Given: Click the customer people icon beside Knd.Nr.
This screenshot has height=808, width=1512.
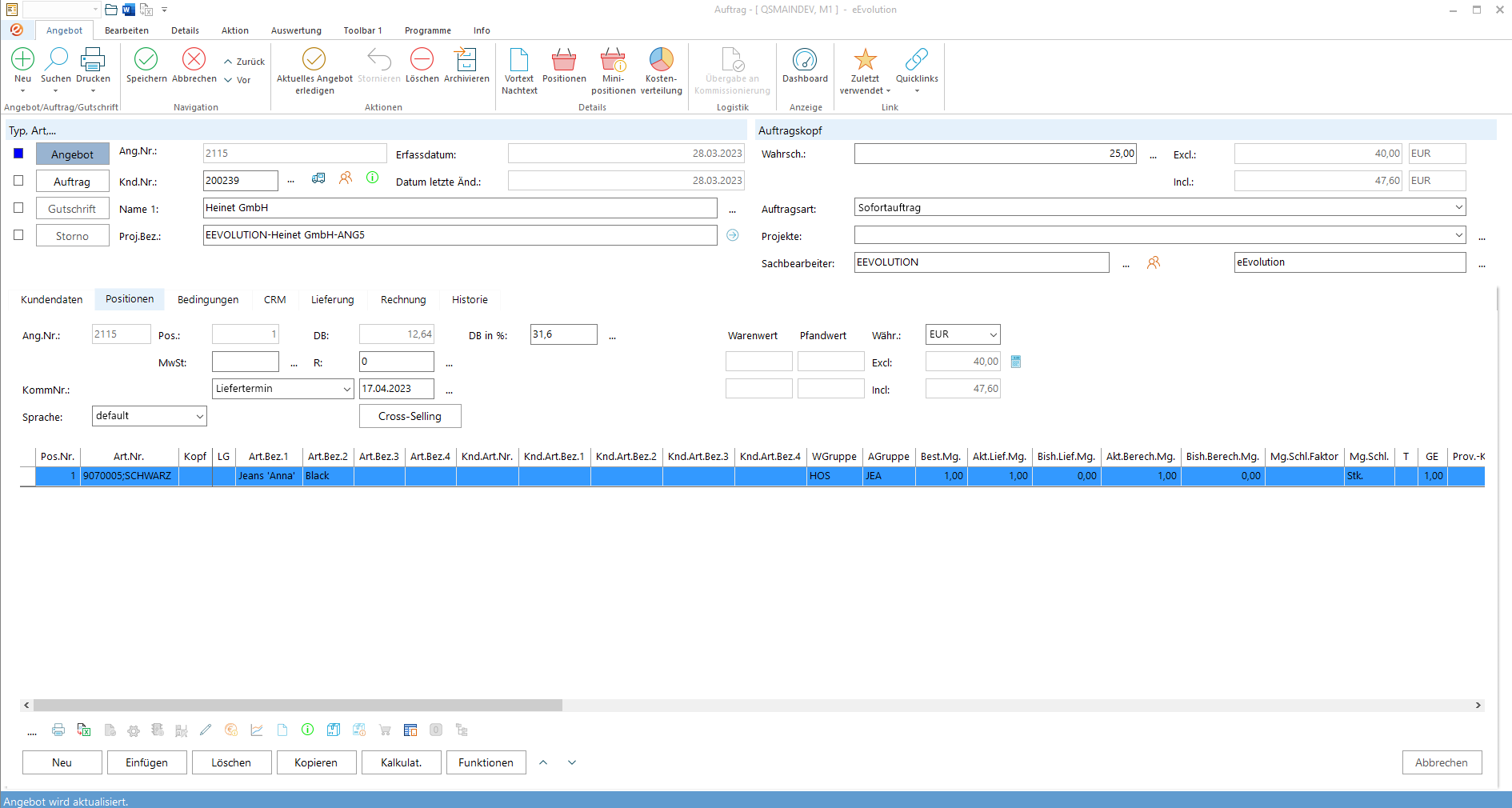Looking at the screenshot, I should [346, 178].
